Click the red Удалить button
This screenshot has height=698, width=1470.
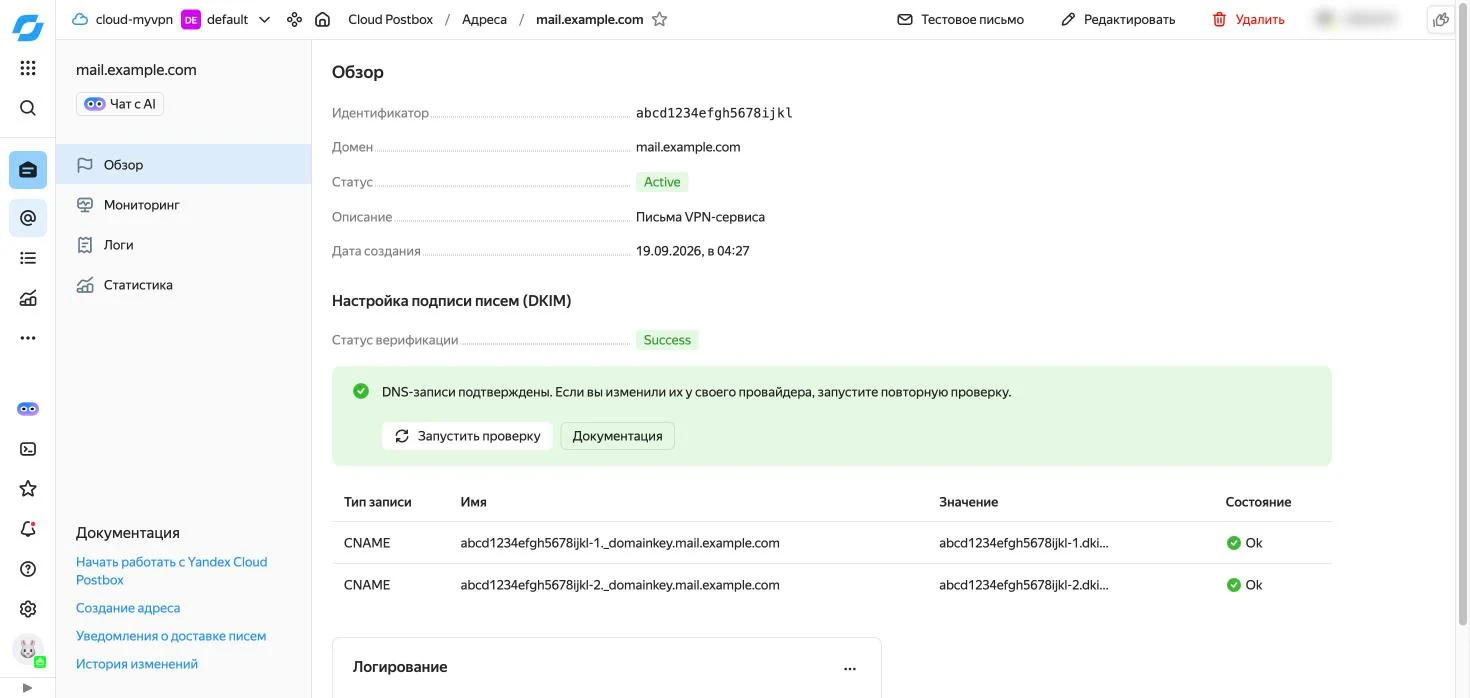pos(1248,19)
